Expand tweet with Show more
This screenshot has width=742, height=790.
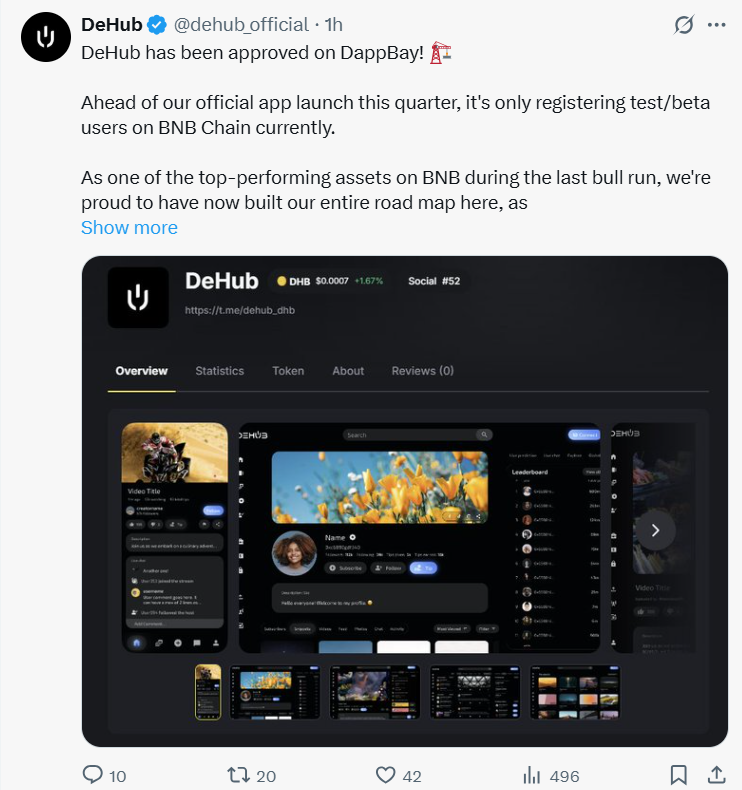coord(129,228)
